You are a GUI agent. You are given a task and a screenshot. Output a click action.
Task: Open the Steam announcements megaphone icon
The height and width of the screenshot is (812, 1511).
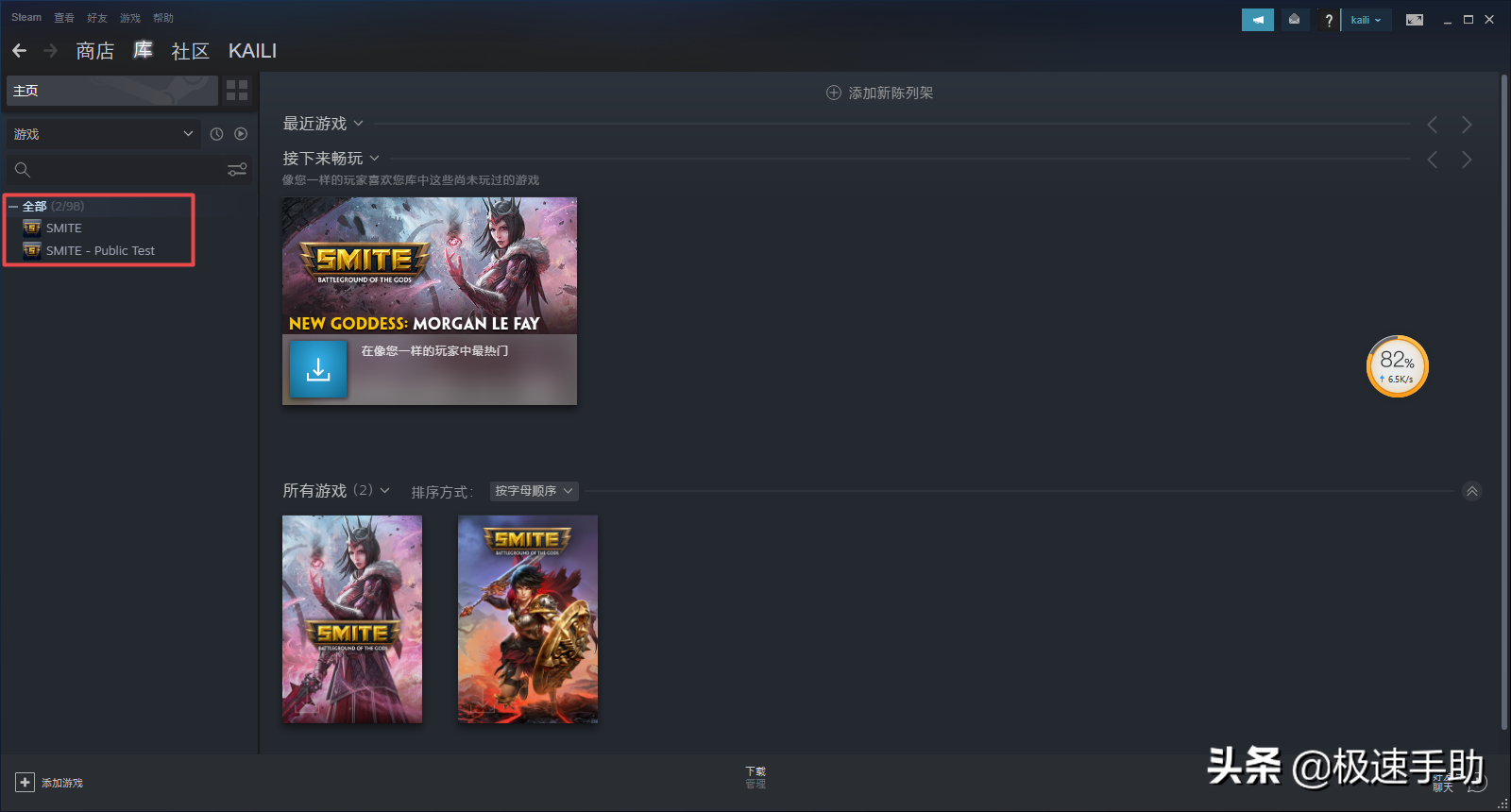[1257, 20]
